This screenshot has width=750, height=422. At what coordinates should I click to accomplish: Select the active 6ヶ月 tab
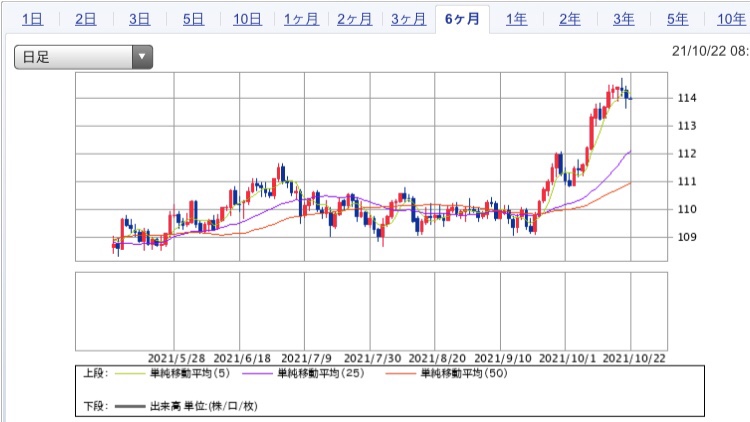(462, 19)
